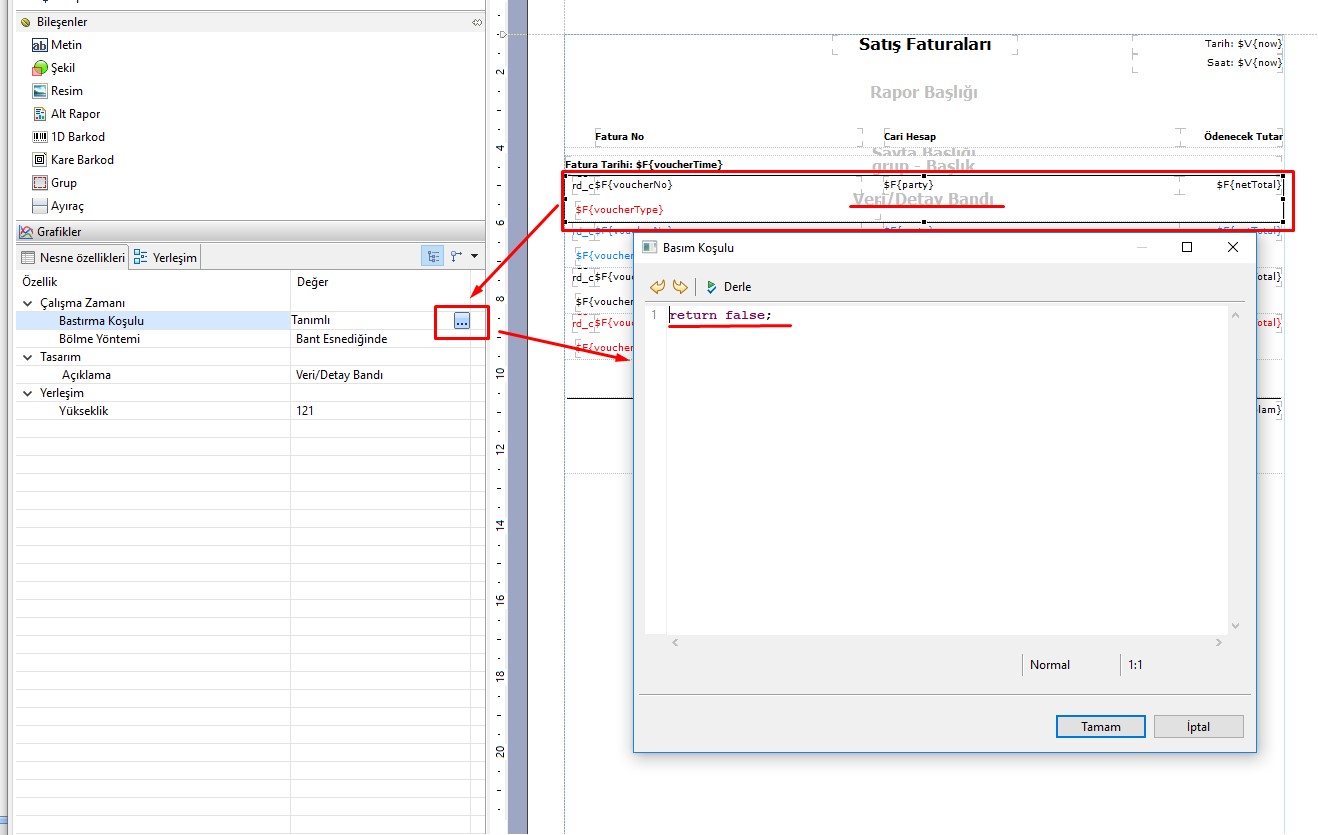Viewport: 1318px width, 835px height.
Task: Click the undo arrow in Basım Koşulu dialog
Action: pos(657,287)
